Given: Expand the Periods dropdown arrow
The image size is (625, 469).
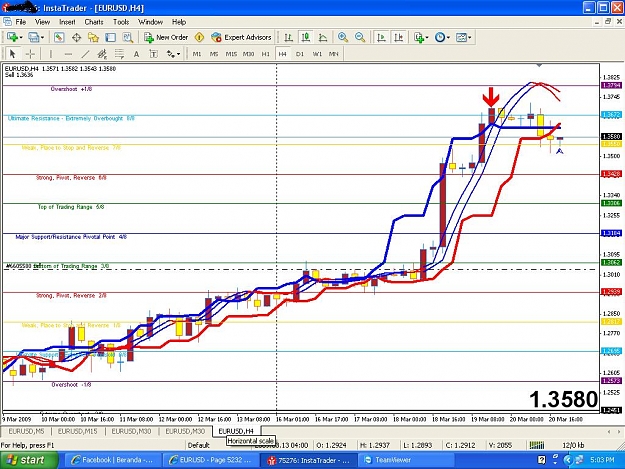Looking at the screenshot, I should tap(448, 37).
